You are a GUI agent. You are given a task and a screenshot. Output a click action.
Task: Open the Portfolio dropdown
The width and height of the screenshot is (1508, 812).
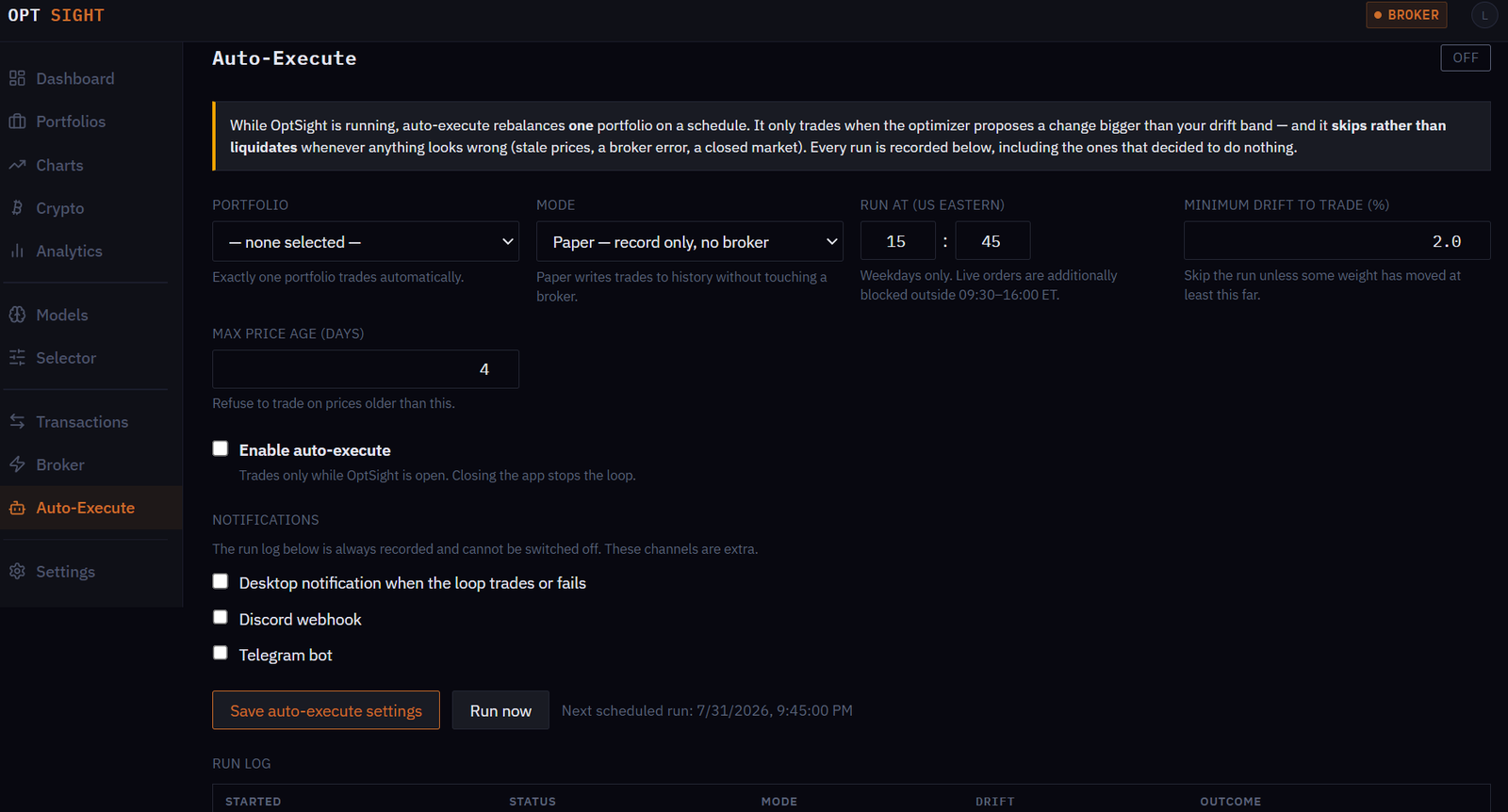tap(366, 241)
